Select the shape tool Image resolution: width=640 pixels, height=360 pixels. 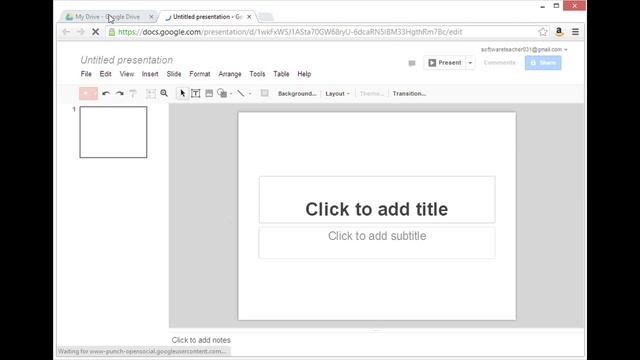coord(222,93)
